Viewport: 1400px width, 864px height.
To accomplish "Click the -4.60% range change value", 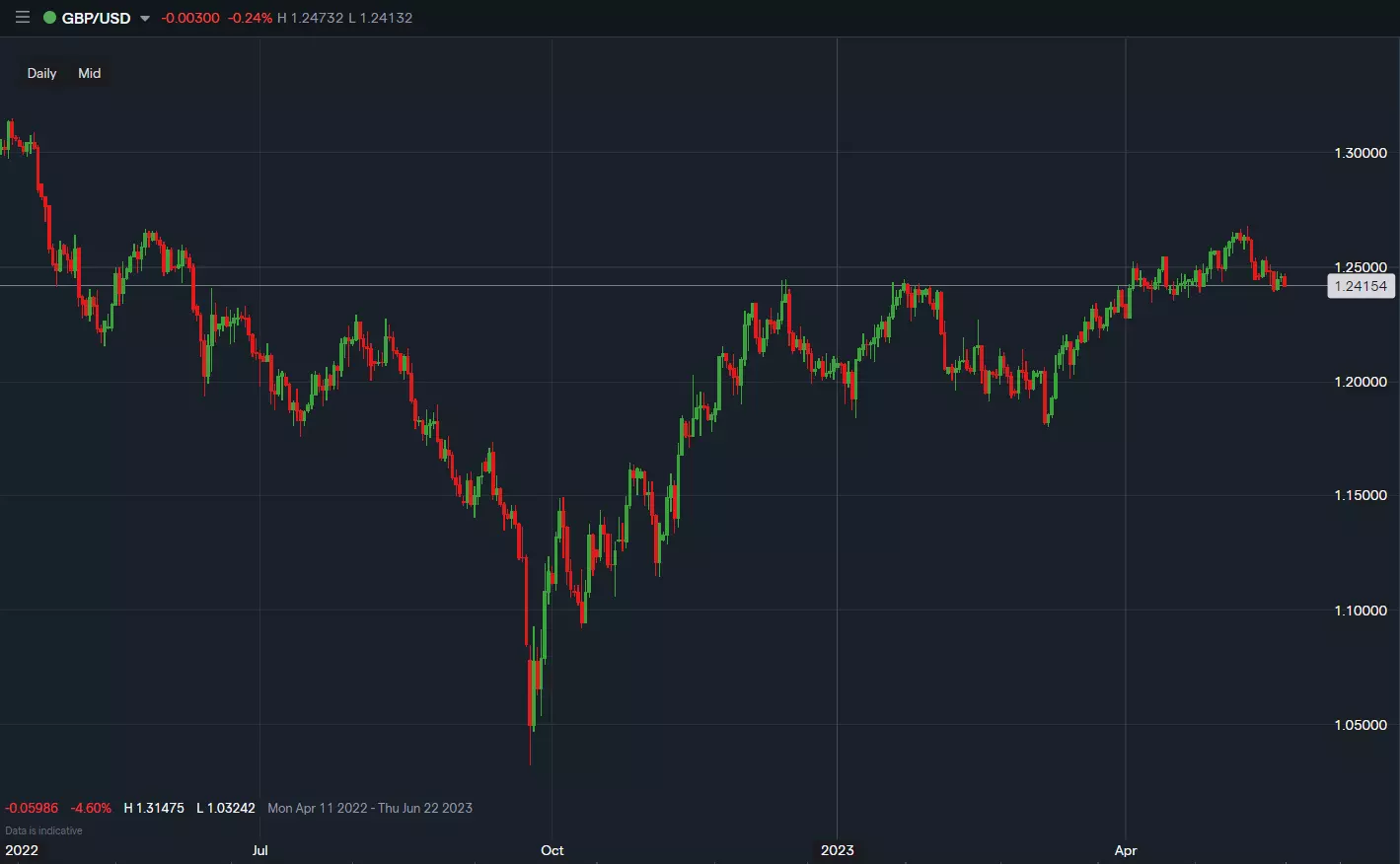I will point(91,808).
